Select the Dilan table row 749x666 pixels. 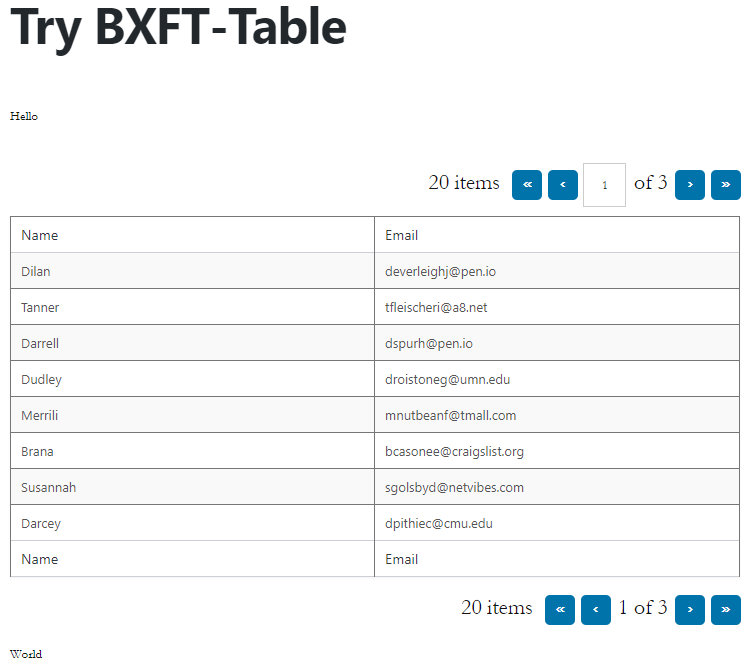[x=375, y=271]
